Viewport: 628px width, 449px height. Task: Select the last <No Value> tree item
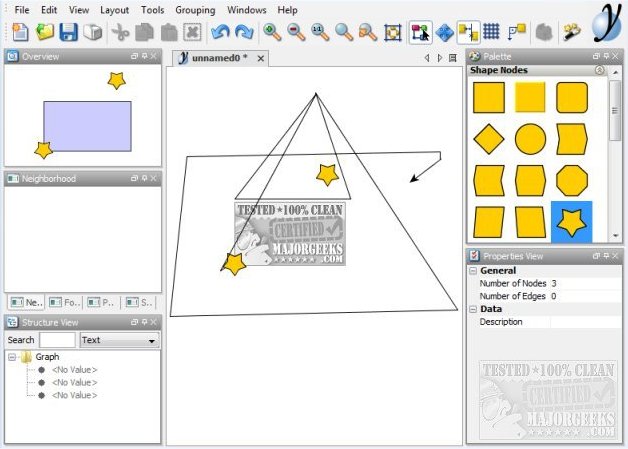[74, 395]
